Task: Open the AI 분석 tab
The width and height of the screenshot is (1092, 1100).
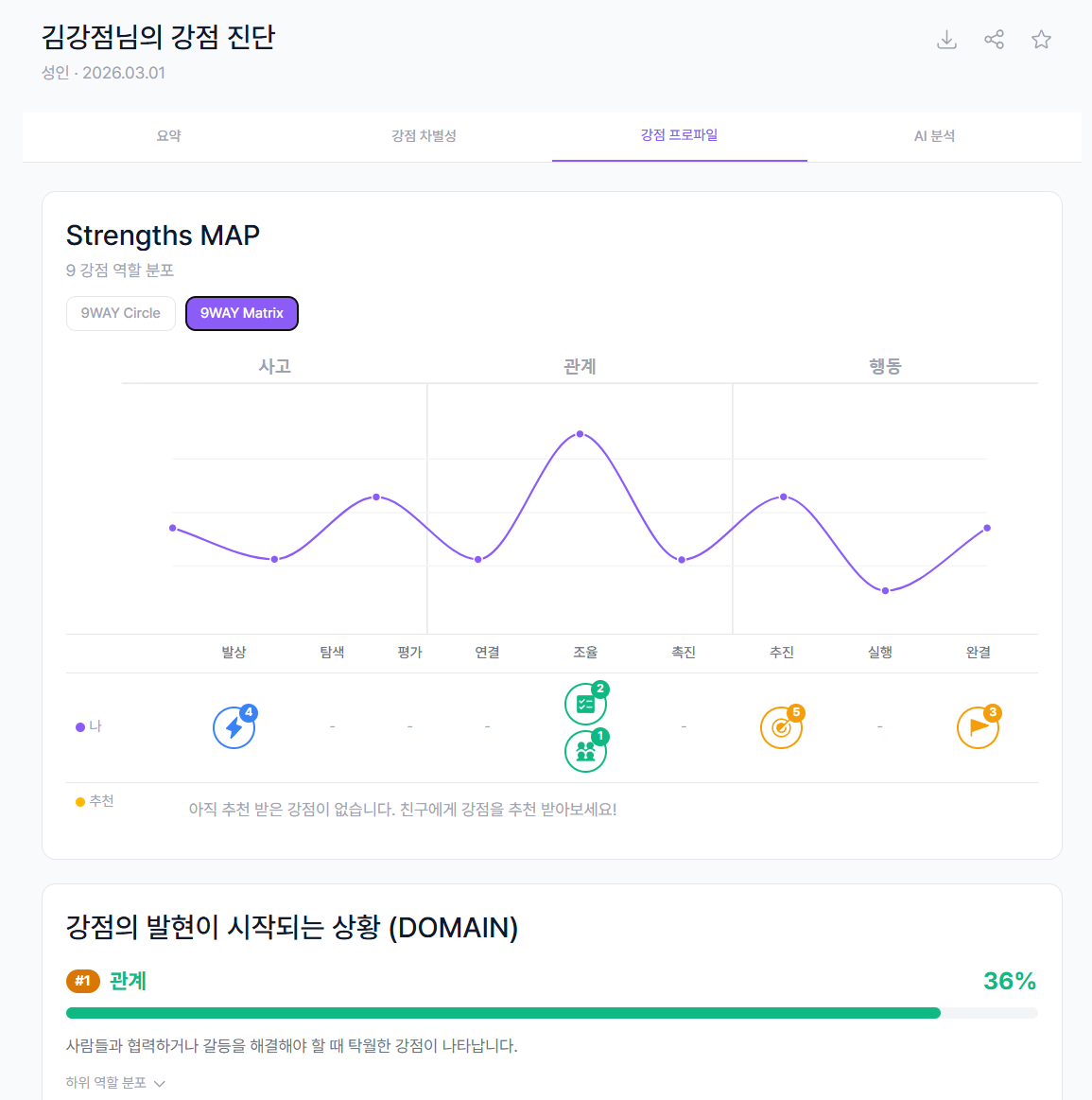Action: coord(934,136)
